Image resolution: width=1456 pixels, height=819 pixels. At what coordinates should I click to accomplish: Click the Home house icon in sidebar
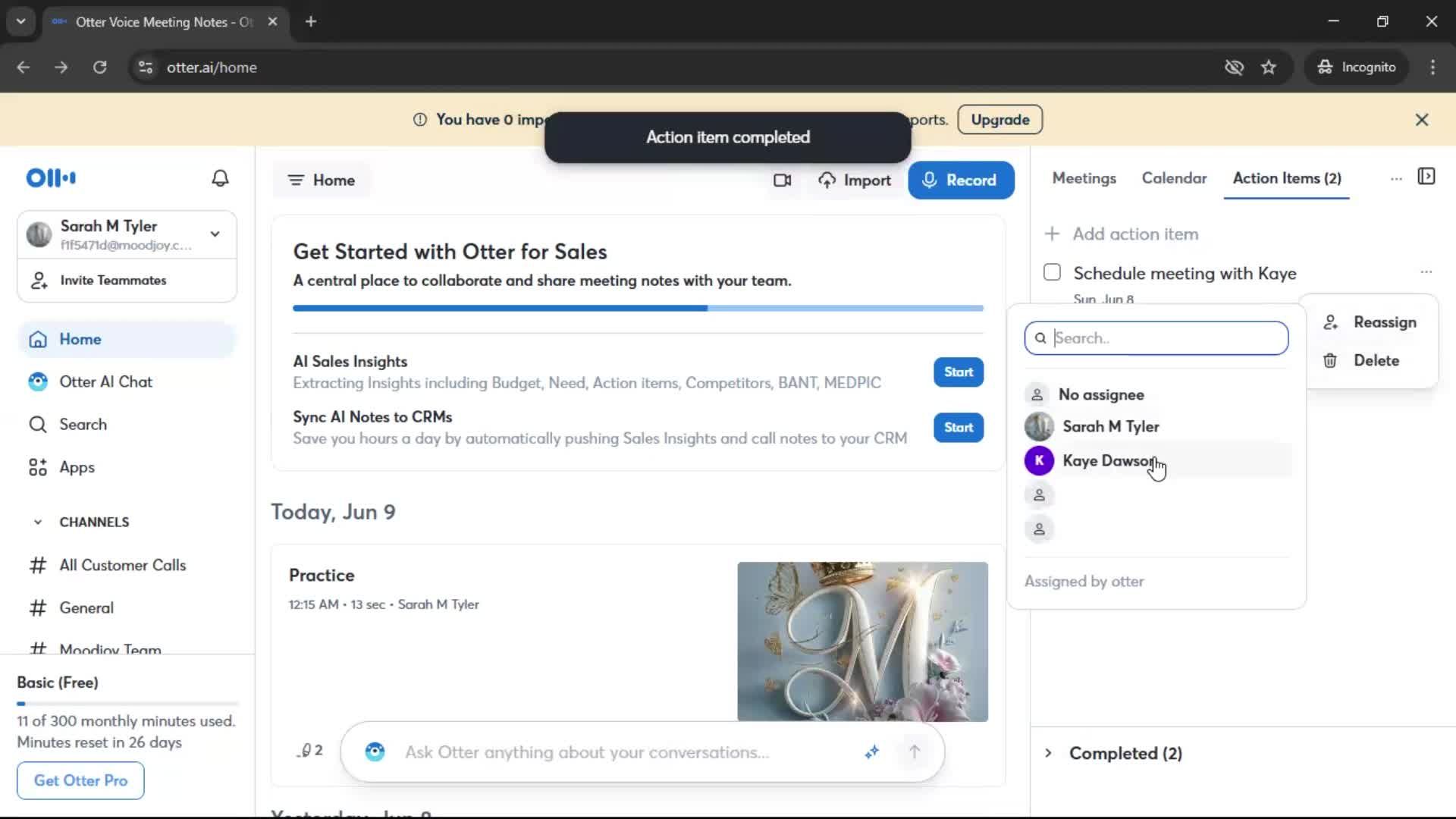pyautogui.click(x=38, y=340)
